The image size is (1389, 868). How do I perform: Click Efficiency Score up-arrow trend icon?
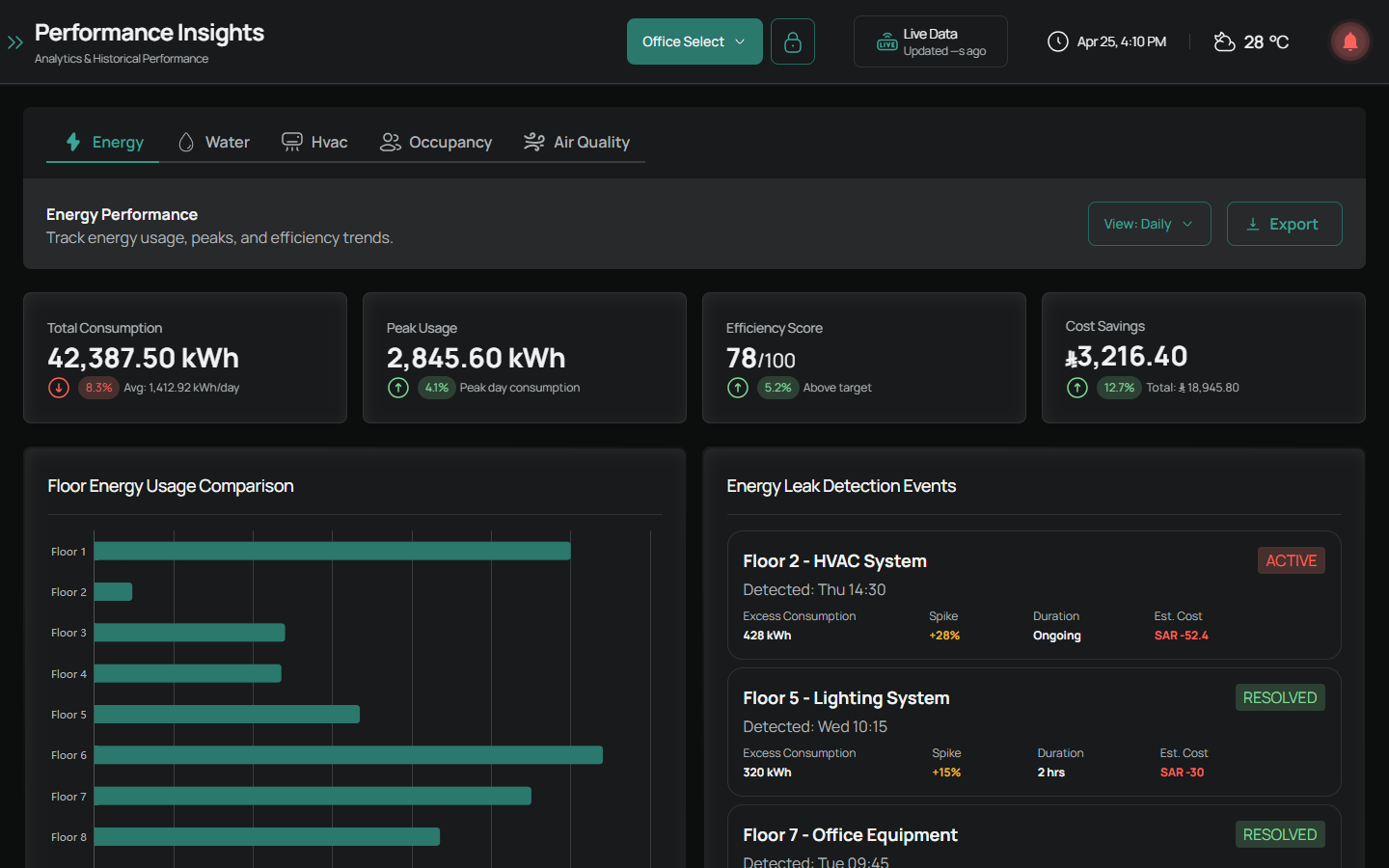click(738, 388)
